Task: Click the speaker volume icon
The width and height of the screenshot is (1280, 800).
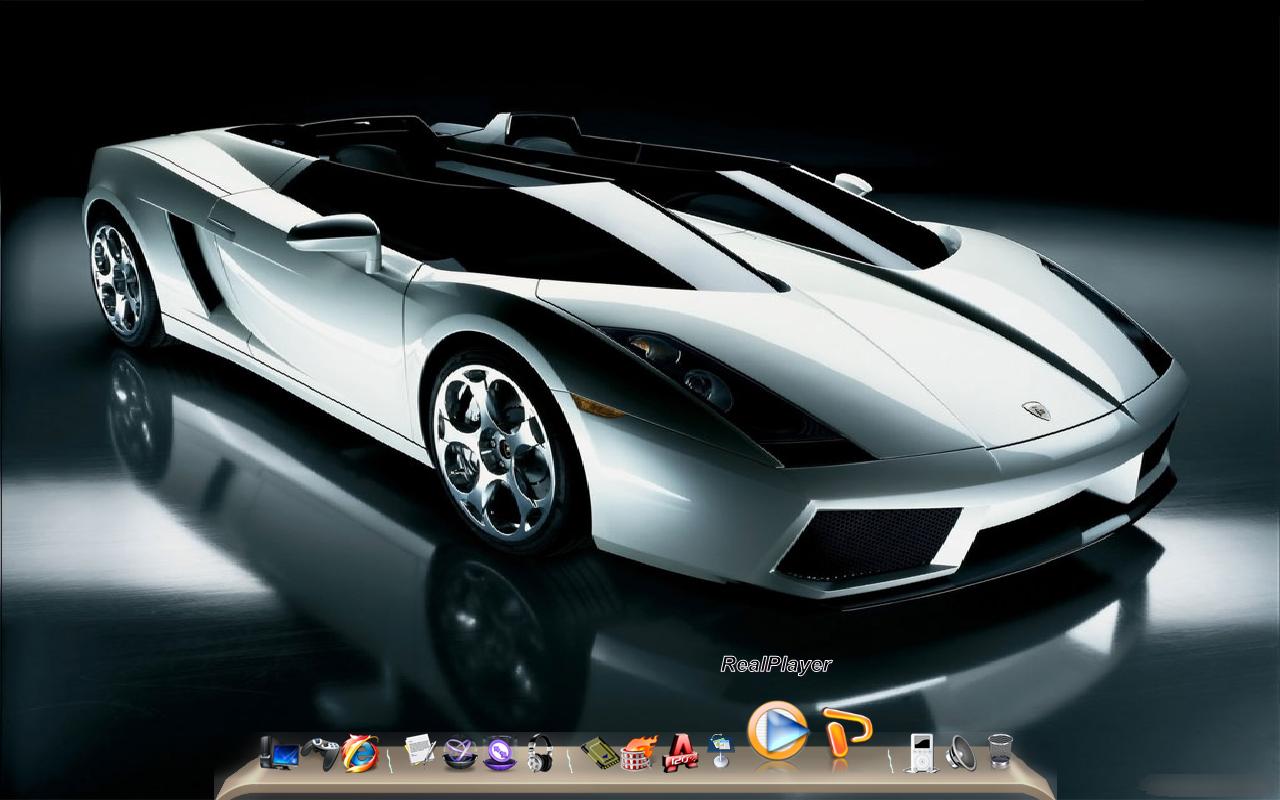Action: (x=960, y=752)
